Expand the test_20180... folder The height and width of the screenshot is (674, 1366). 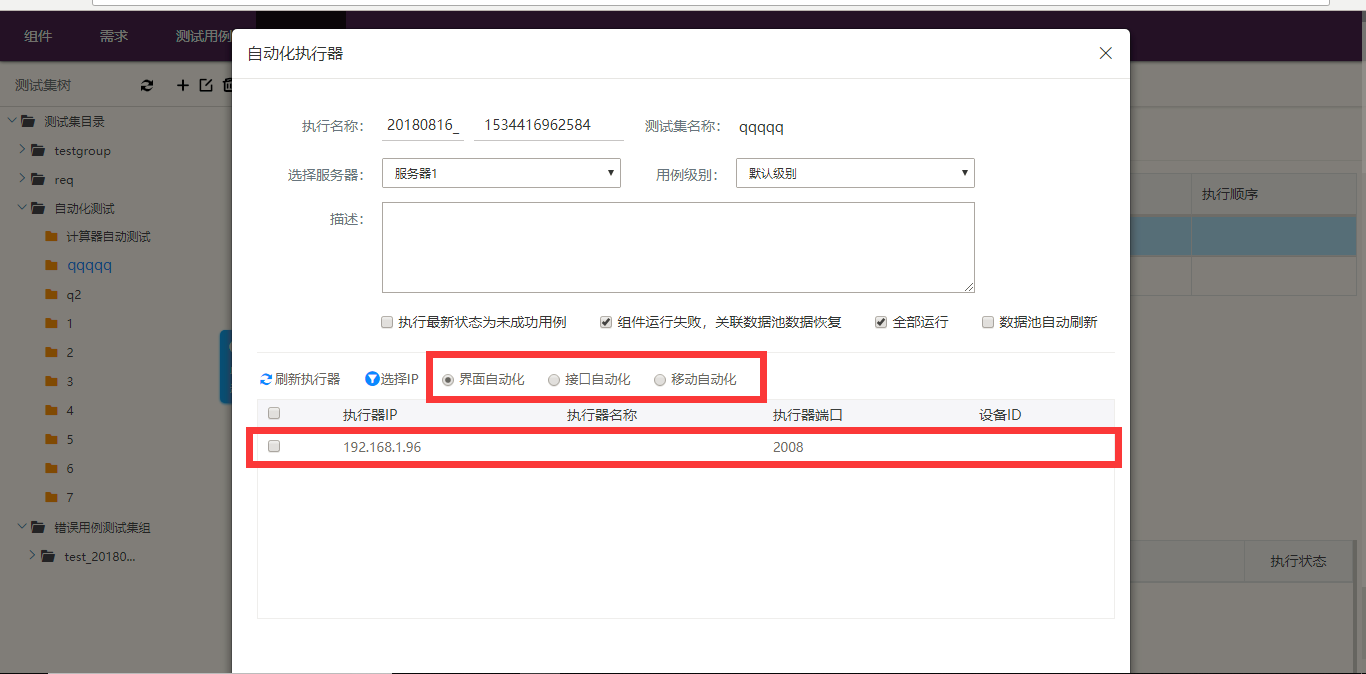click(32, 555)
